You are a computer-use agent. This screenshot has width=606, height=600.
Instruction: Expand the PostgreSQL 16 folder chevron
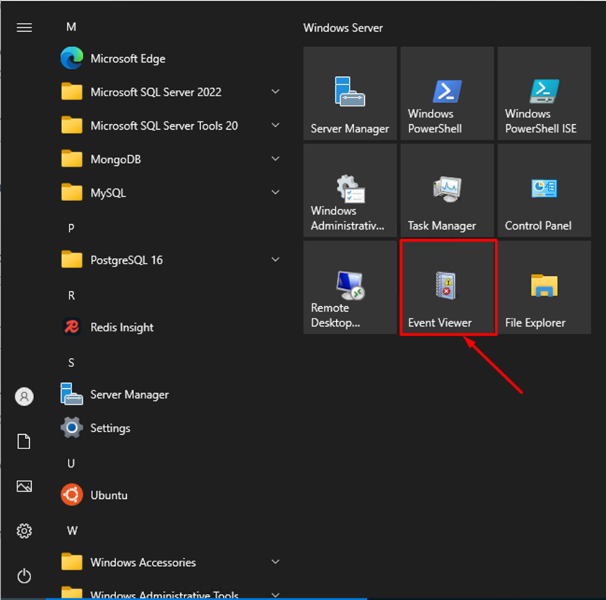tap(276, 260)
